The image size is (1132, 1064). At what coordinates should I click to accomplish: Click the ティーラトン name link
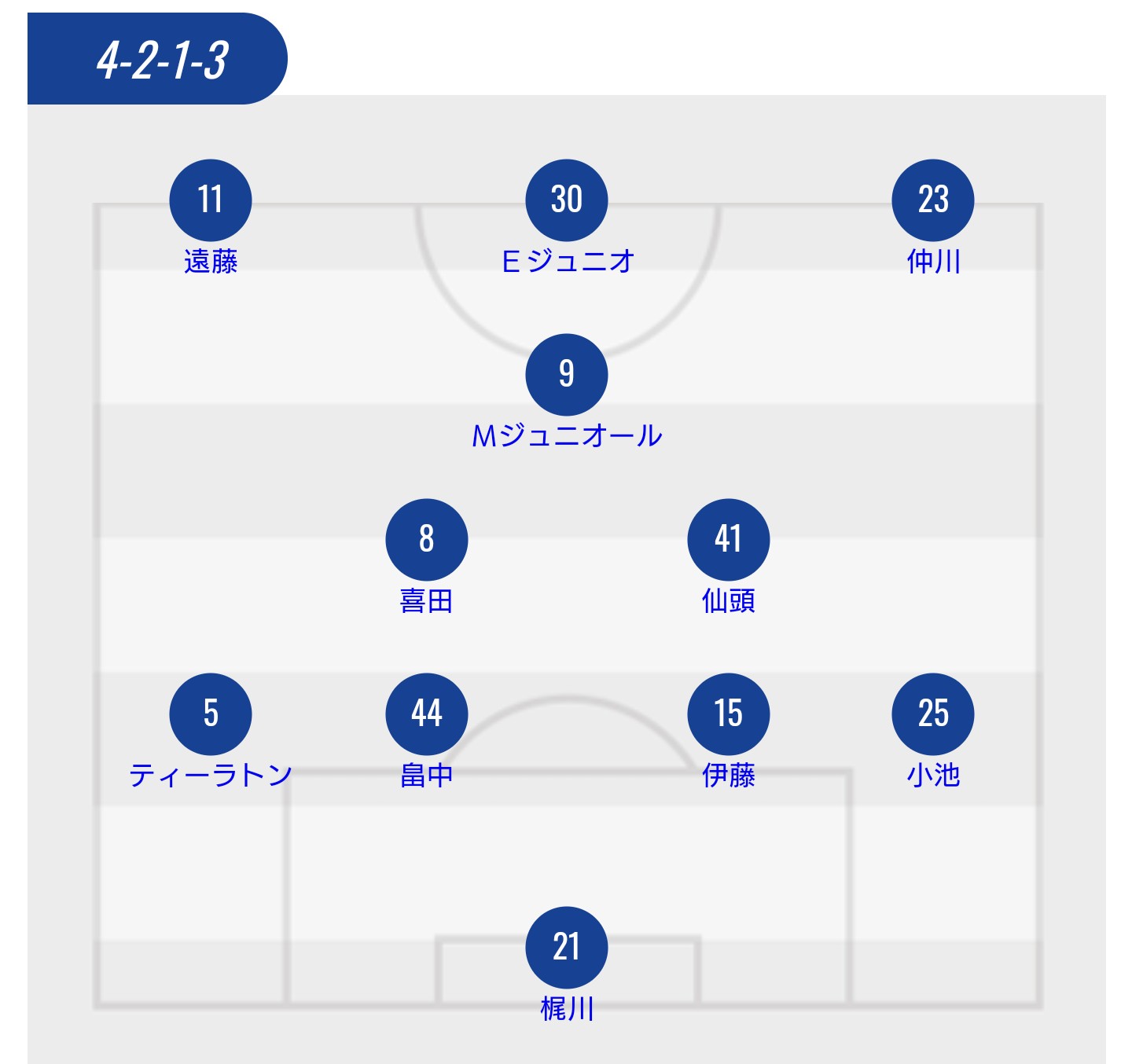tap(211, 776)
